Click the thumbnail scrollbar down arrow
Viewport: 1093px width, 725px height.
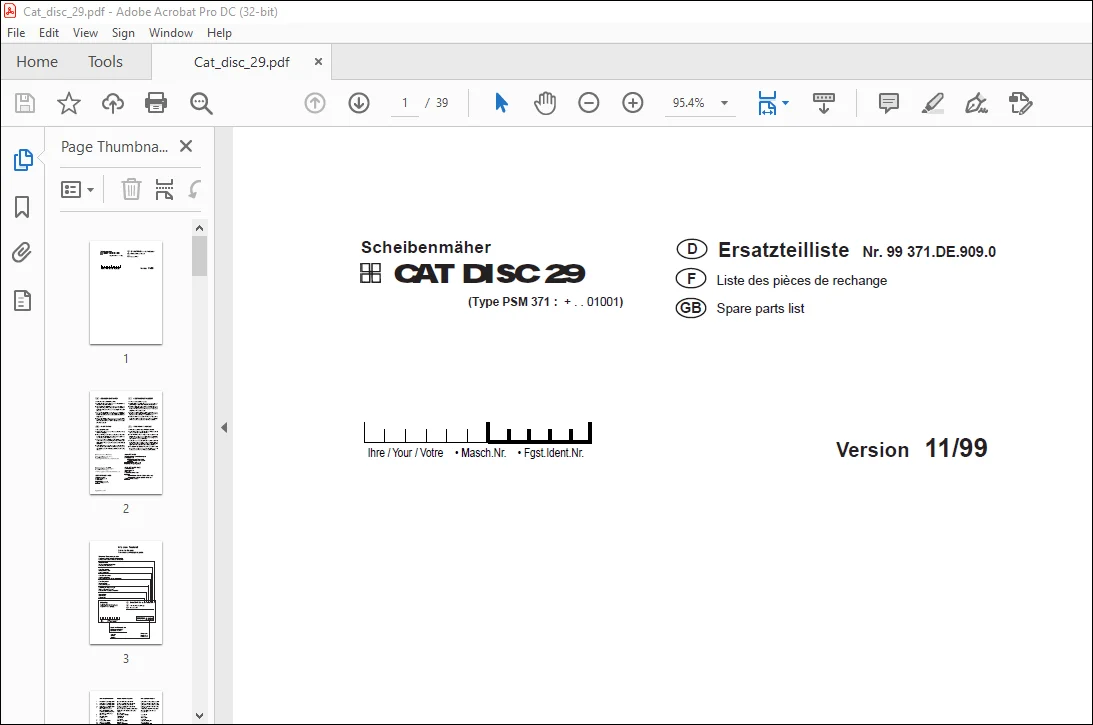199,715
